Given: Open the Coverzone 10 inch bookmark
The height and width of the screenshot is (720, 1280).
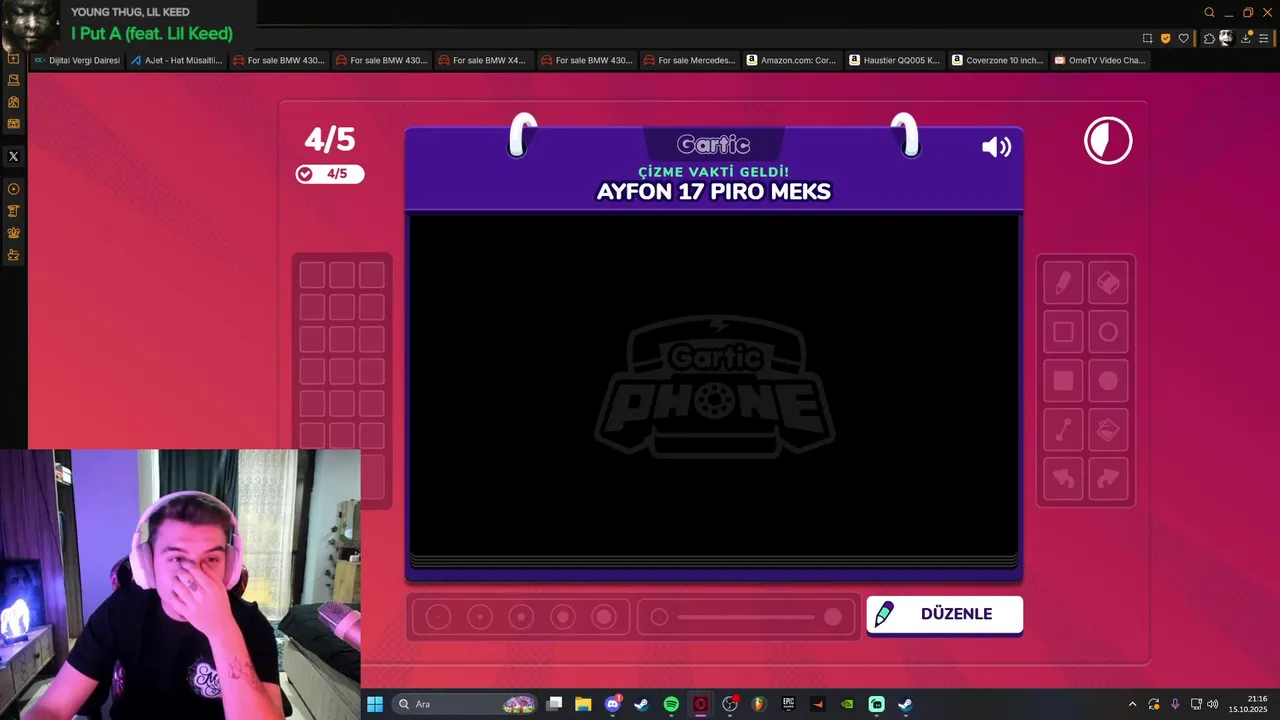Looking at the screenshot, I should click(x=997, y=60).
